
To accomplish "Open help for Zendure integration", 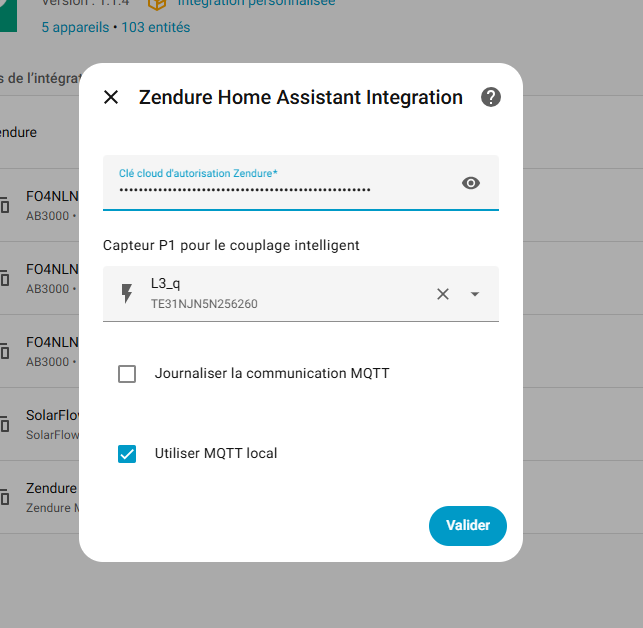I will click(490, 97).
